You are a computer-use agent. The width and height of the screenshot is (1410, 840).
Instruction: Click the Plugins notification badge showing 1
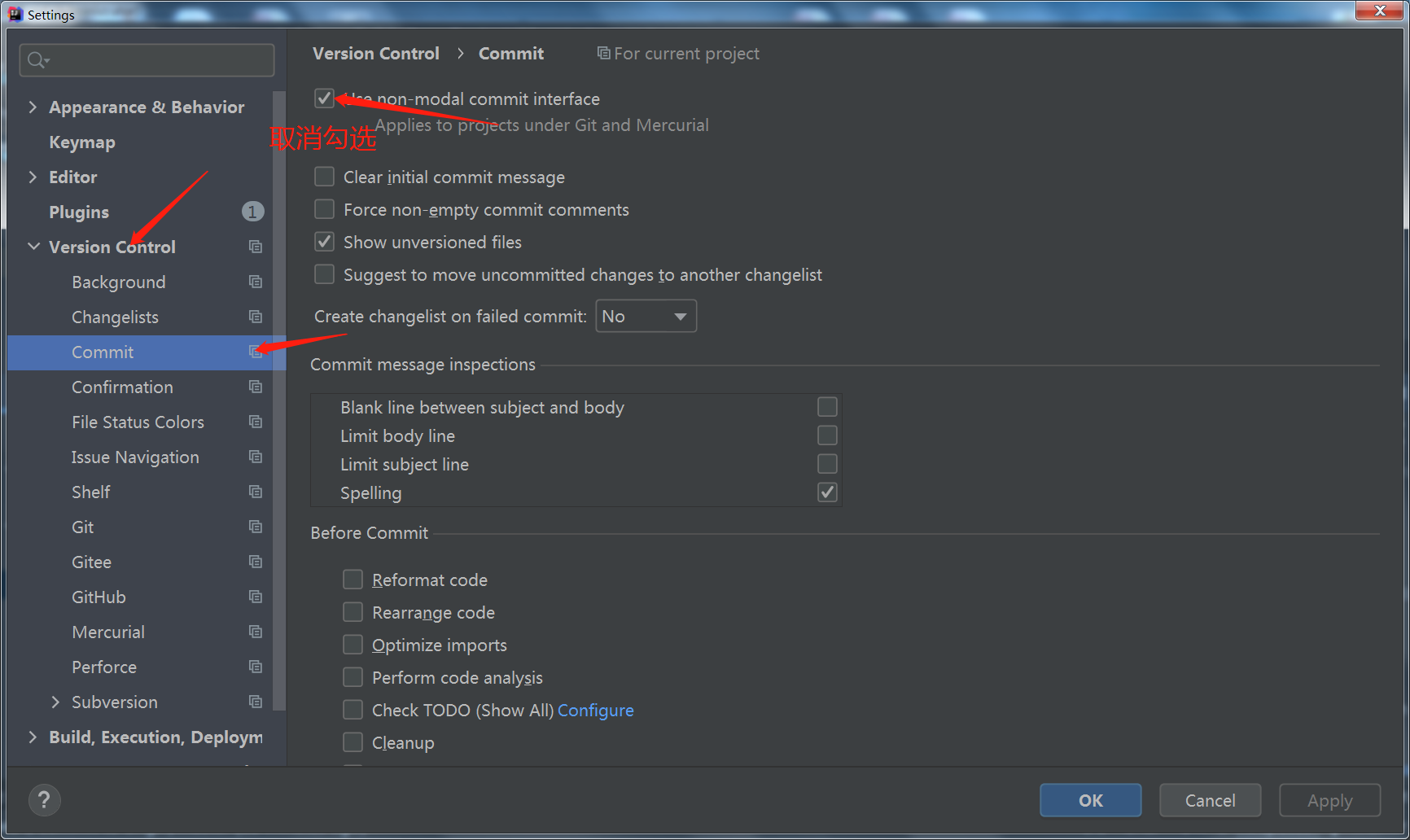click(252, 212)
